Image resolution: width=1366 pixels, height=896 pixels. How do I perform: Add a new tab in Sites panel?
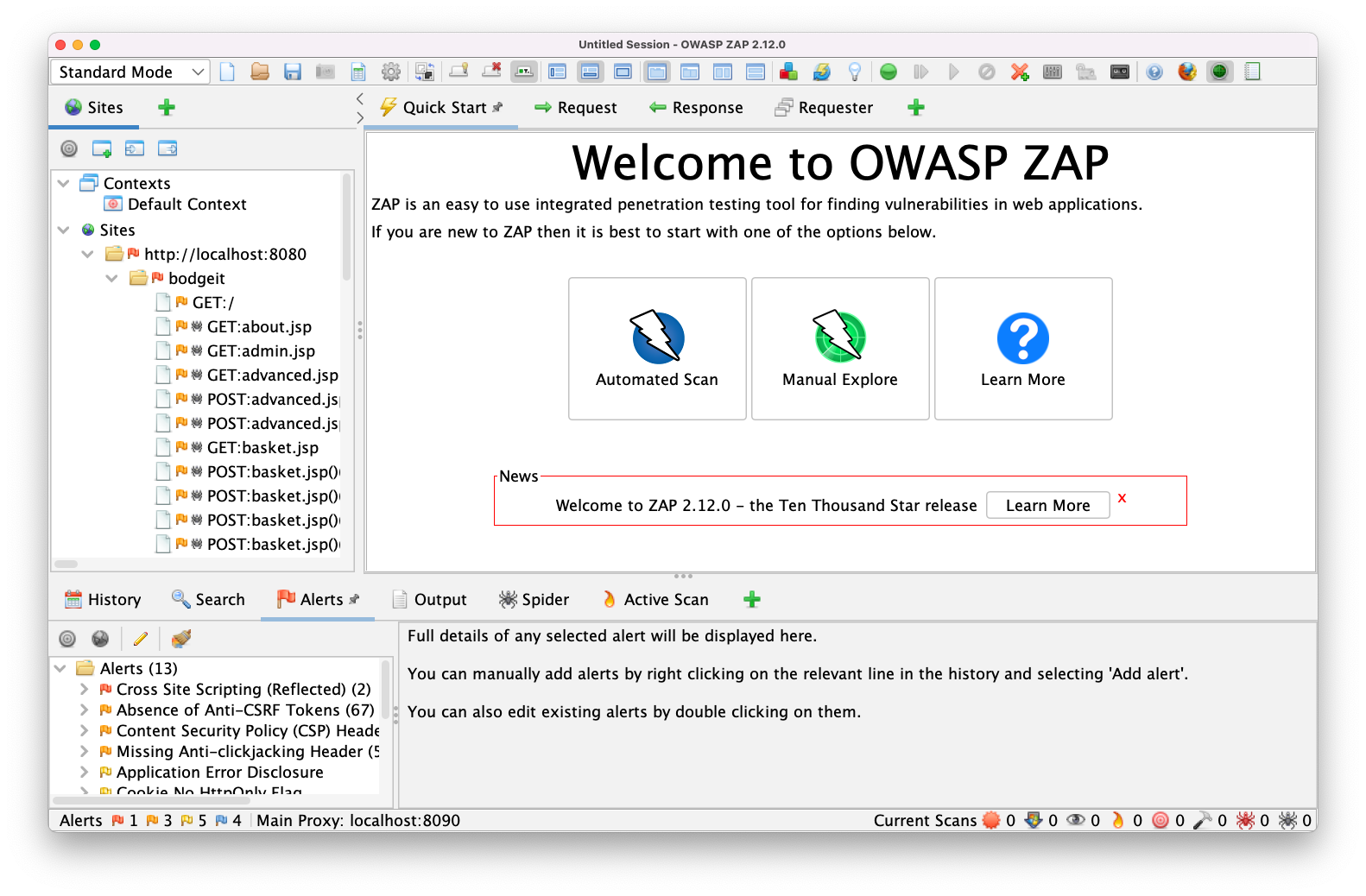[x=167, y=107]
